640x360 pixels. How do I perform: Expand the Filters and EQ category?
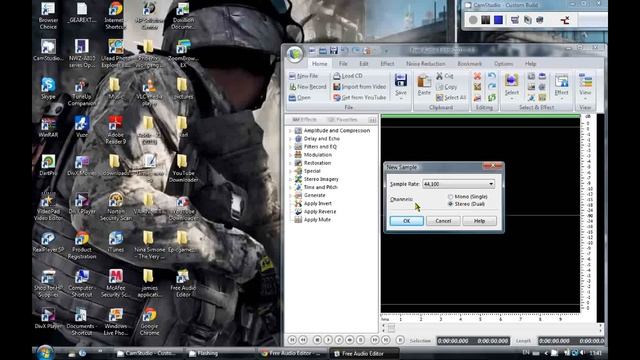(x=290, y=147)
